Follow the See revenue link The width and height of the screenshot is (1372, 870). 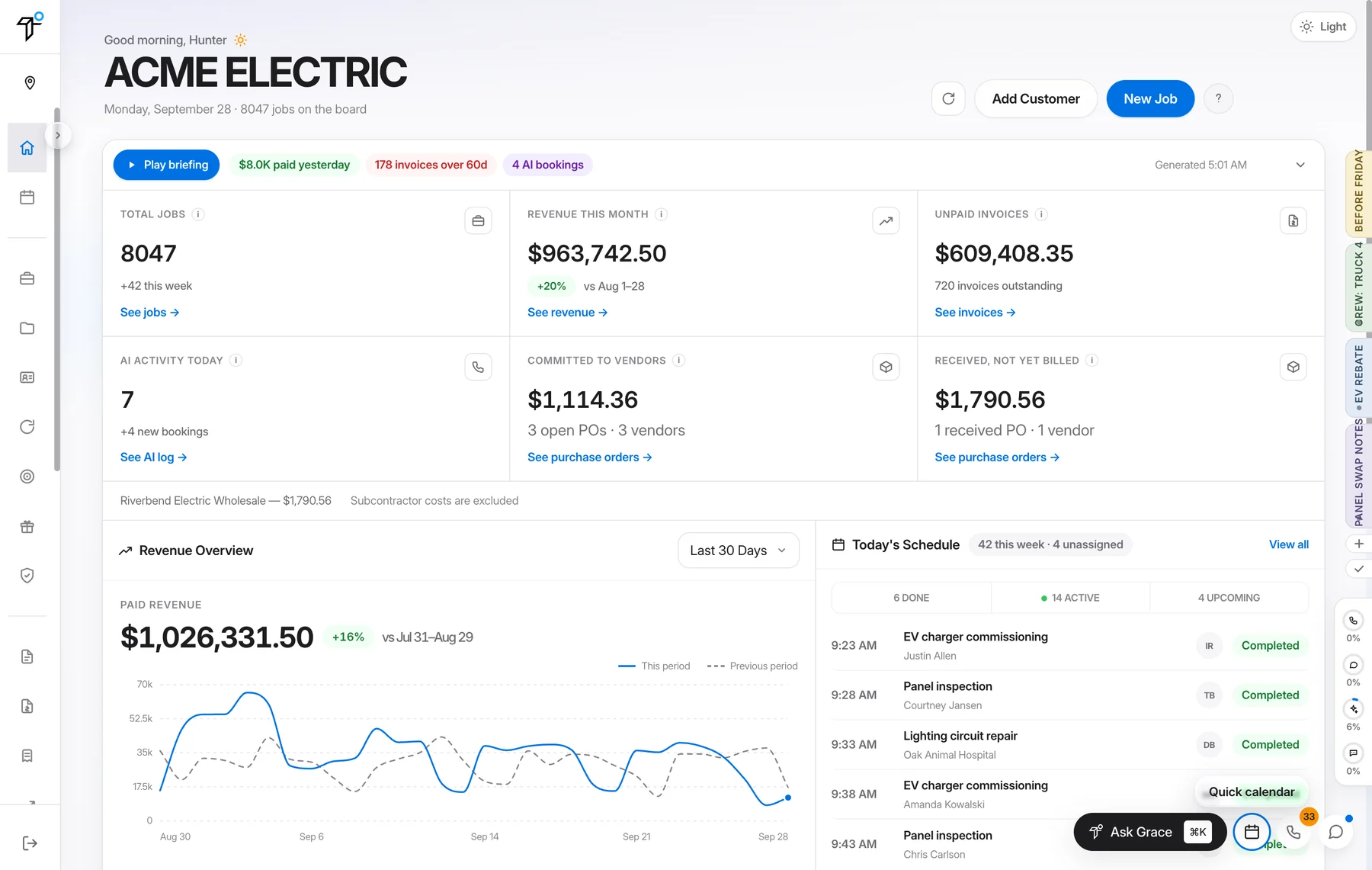click(567, 313)
